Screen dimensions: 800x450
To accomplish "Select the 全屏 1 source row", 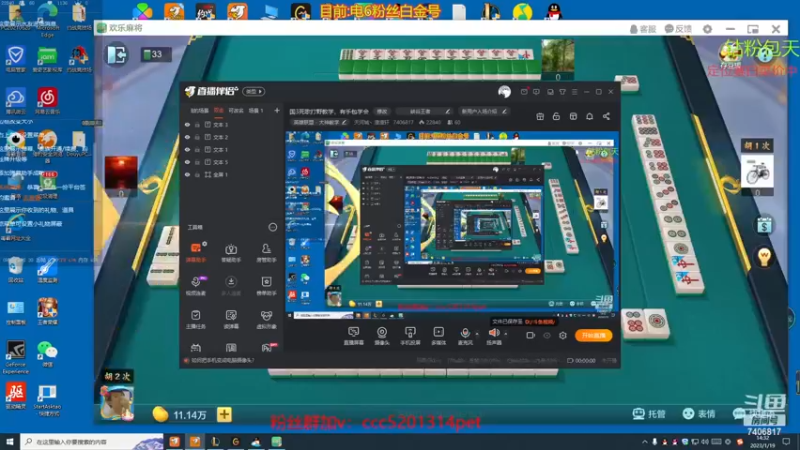I will pos(232,174).
